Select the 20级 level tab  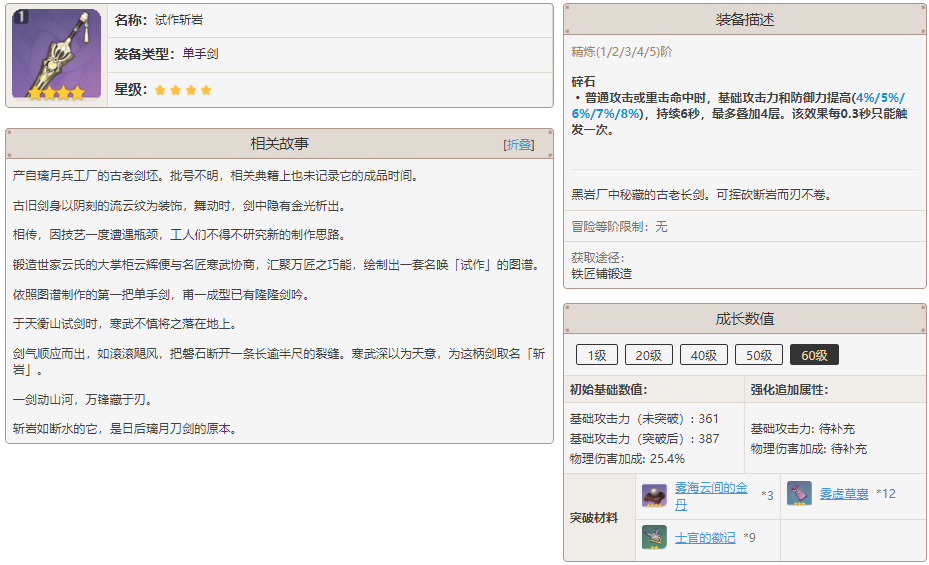[648, 355]
